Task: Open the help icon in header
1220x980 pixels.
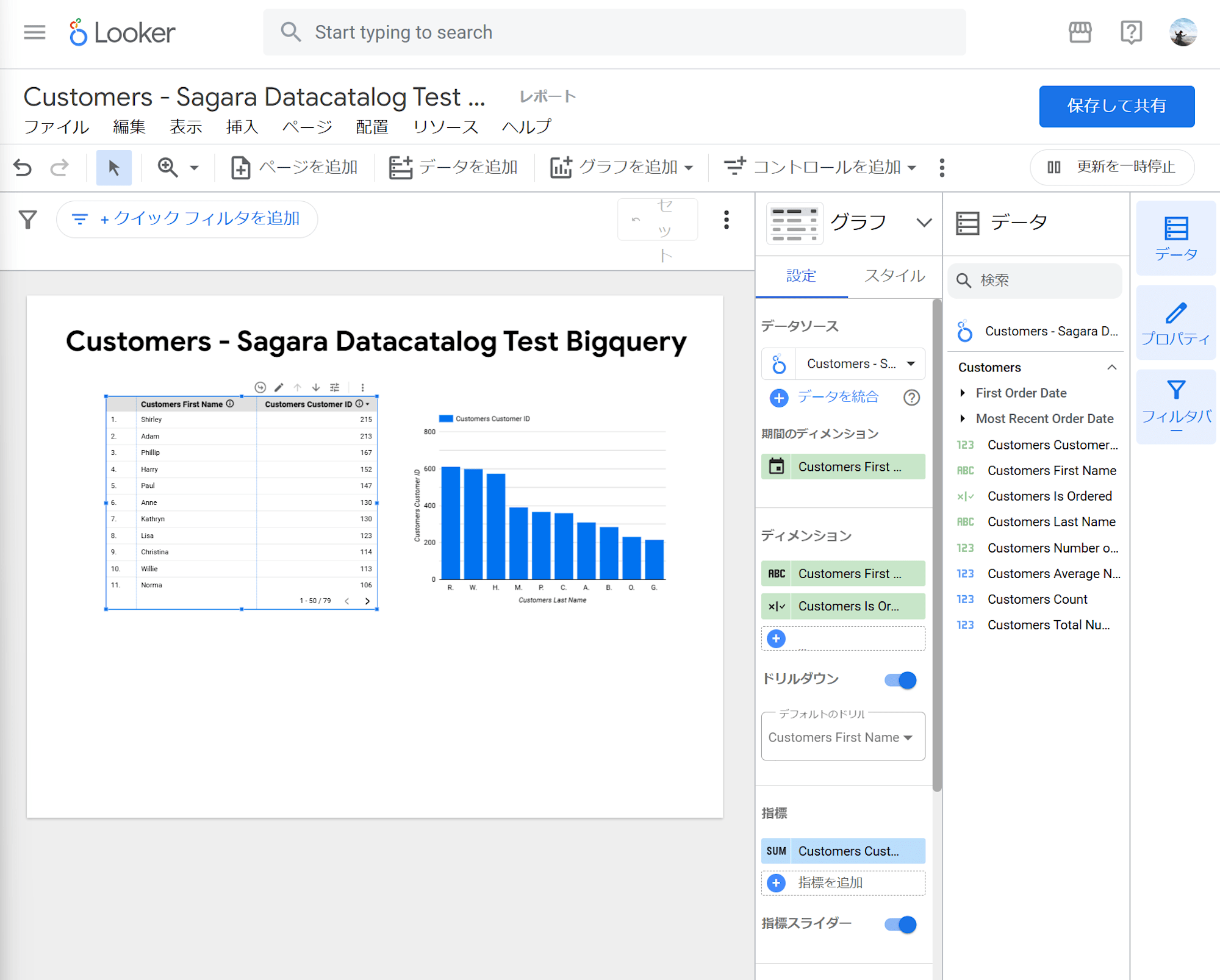Action: tap(1131, 32)
